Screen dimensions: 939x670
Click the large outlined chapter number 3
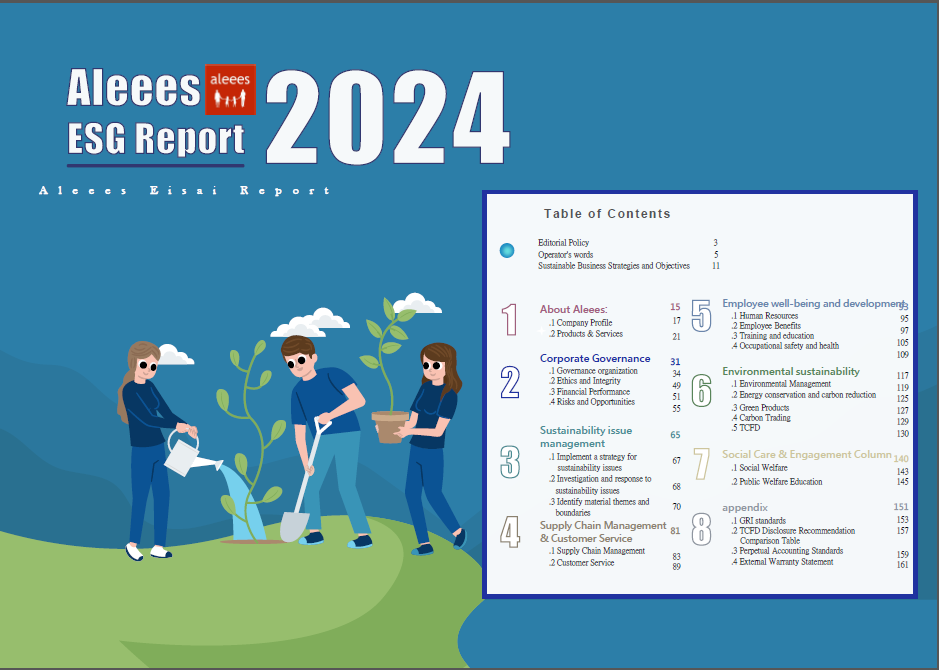[510, 462]
